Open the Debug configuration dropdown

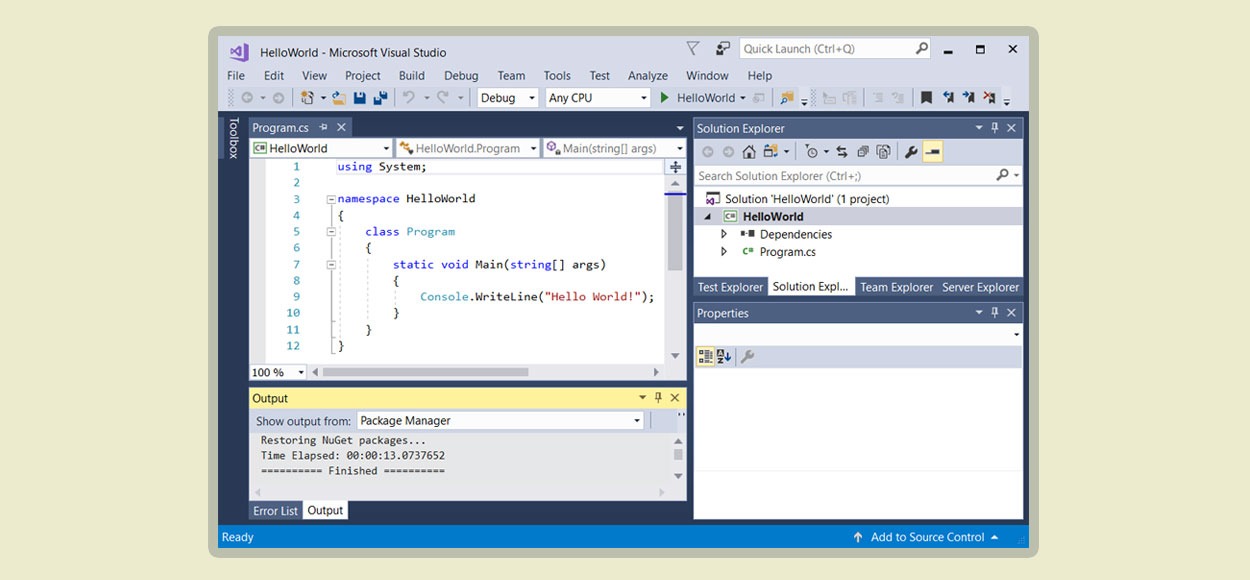[x=509, y=98]
